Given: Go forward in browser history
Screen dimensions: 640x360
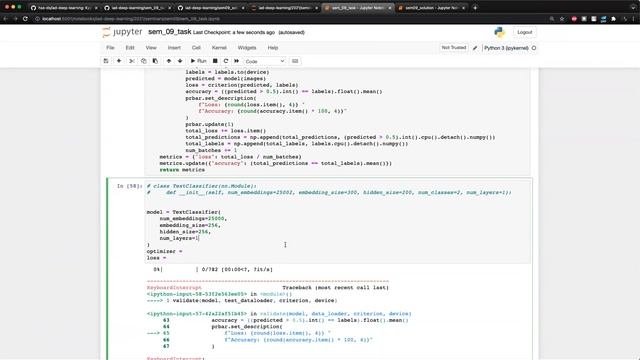Looking at the screenshot, I should point(16,19).
